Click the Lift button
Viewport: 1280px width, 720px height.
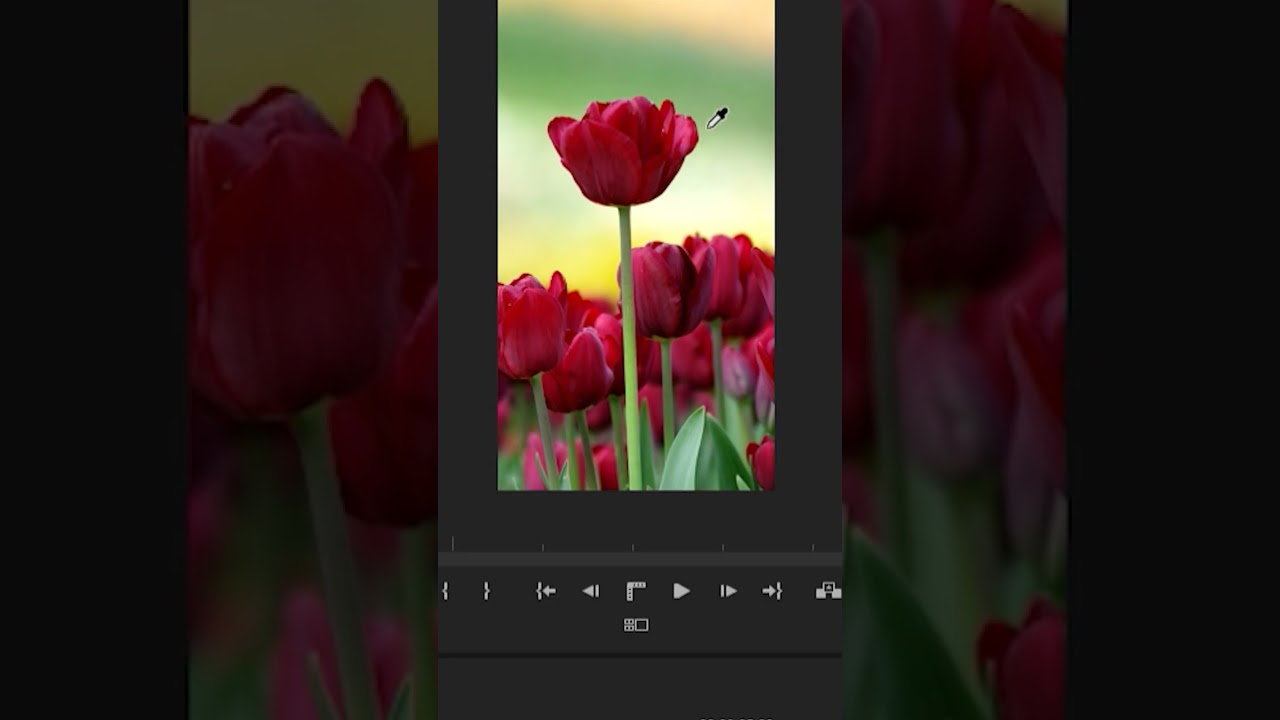[x=828, y=591]
